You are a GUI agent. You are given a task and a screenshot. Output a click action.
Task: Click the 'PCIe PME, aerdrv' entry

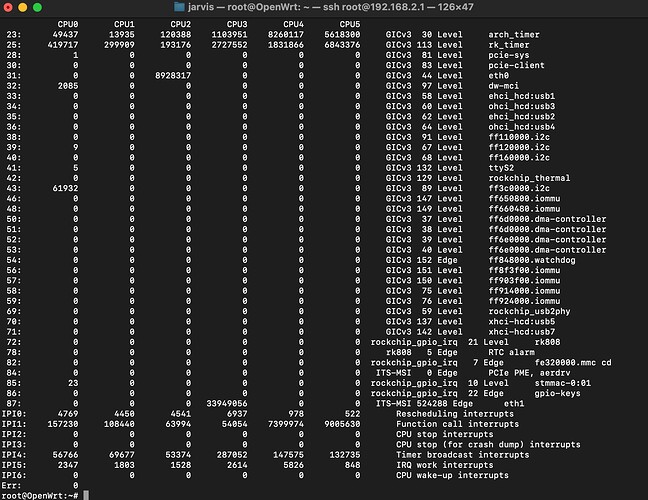(x=529, y=373)
